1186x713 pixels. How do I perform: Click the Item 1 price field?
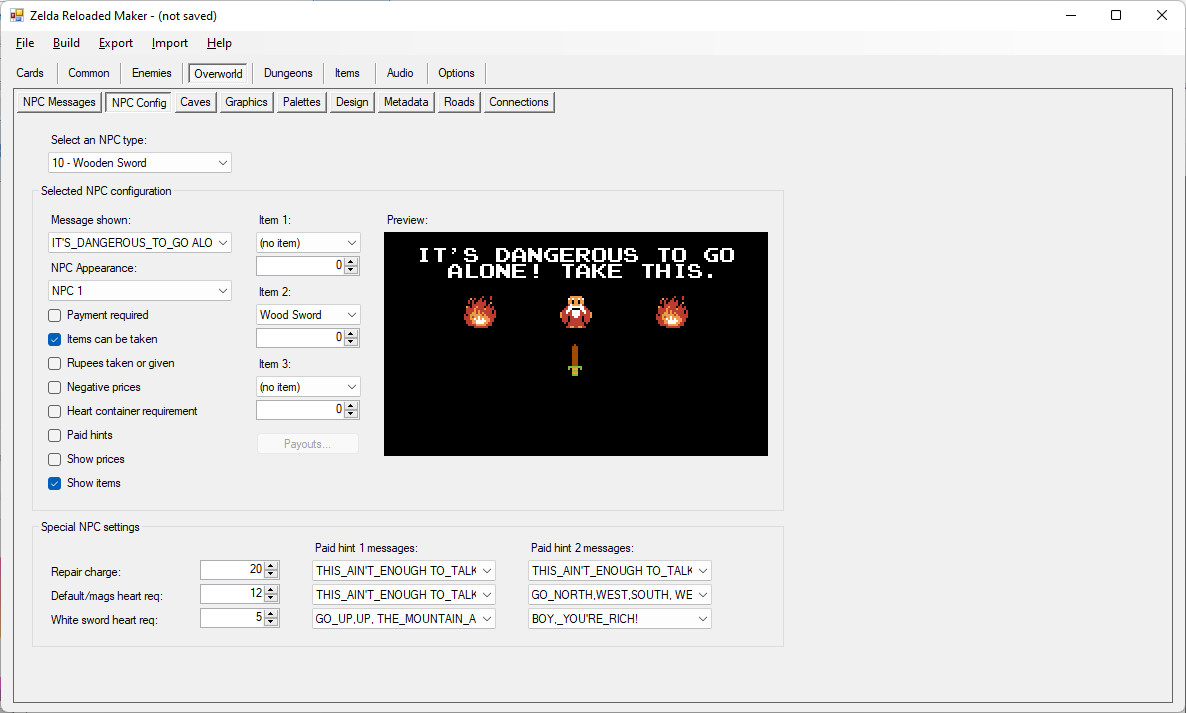300,265
